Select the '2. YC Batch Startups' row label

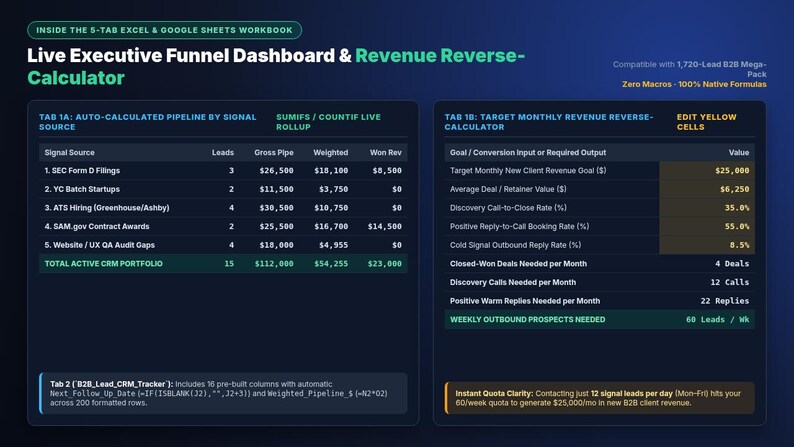pos(82,189)
